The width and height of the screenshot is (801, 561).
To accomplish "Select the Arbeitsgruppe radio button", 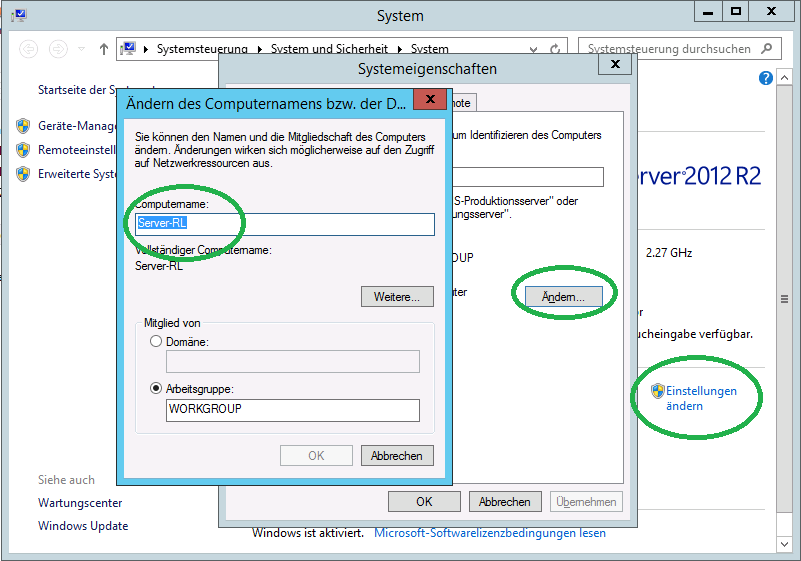I will (x=155, y=389).
